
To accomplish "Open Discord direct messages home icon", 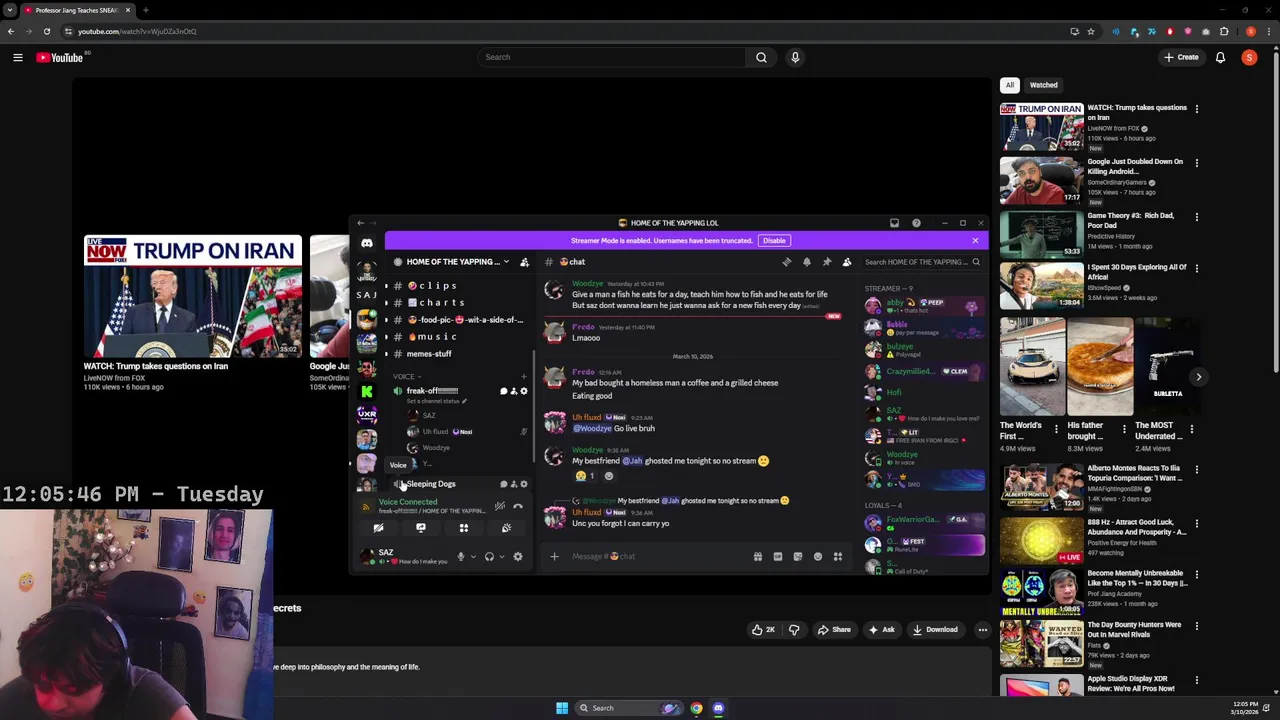I will click(367, 243).
